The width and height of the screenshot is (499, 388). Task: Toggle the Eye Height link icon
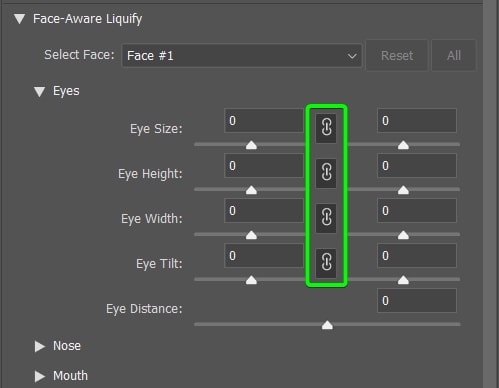[x=326, y=173]
